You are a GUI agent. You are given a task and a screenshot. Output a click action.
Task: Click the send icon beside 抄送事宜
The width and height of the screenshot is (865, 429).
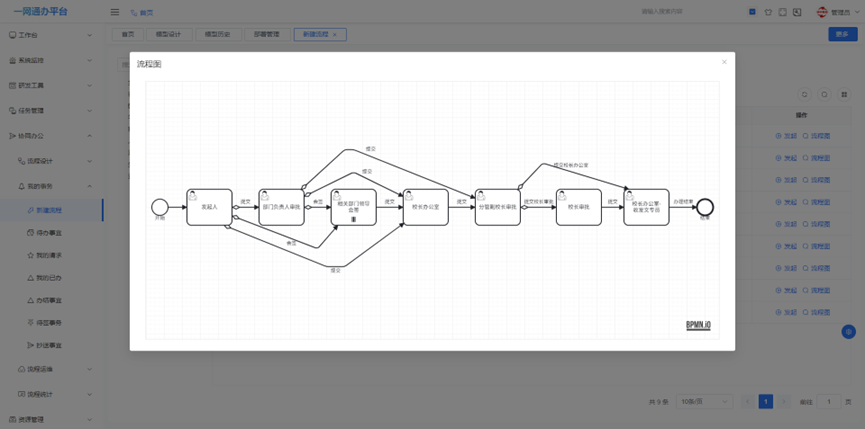coord(31,345)
